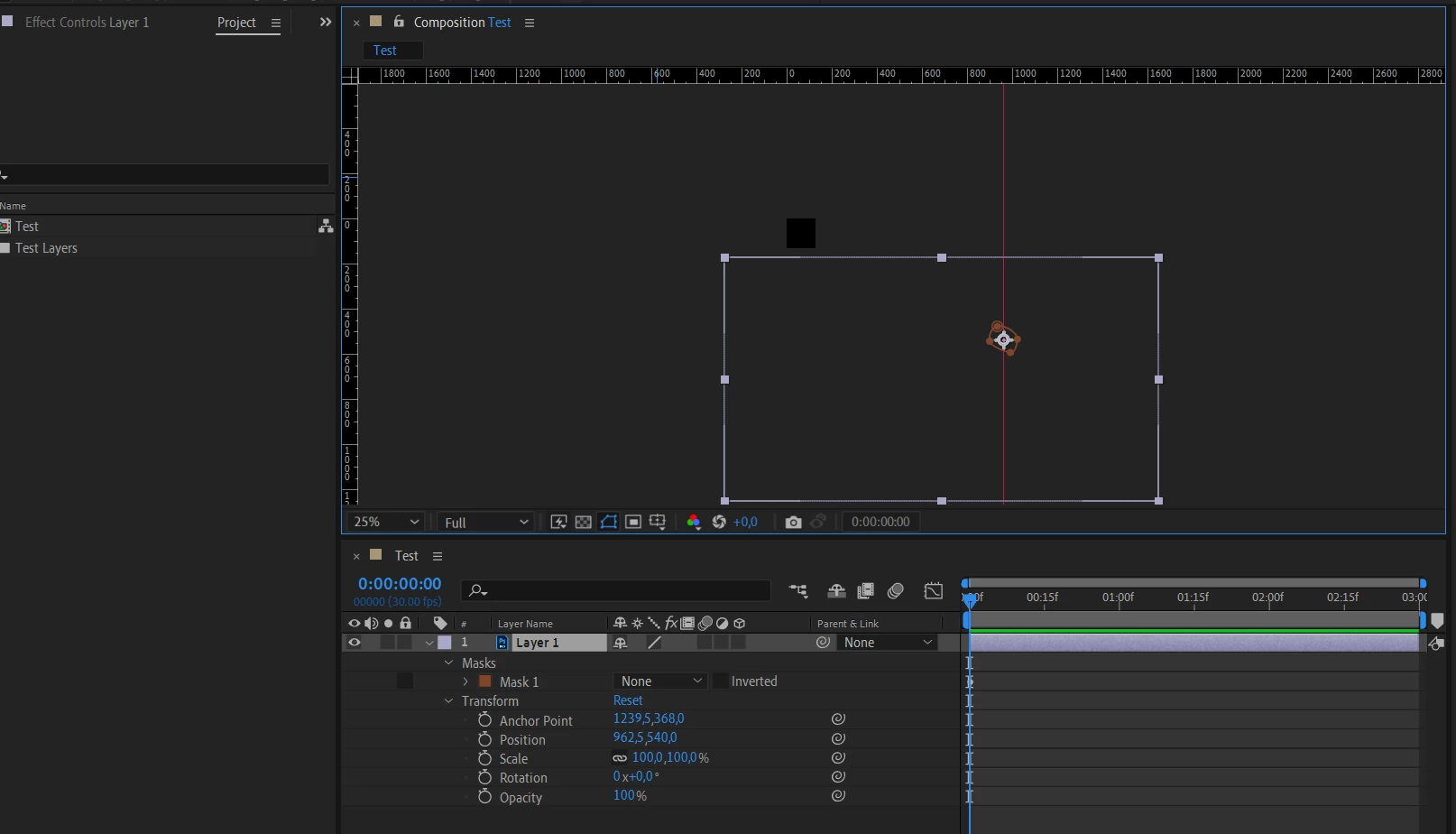Toggle Fast Previews icon in viewer toolbar
Screen dimensions: 1456x834
(559, 522)
